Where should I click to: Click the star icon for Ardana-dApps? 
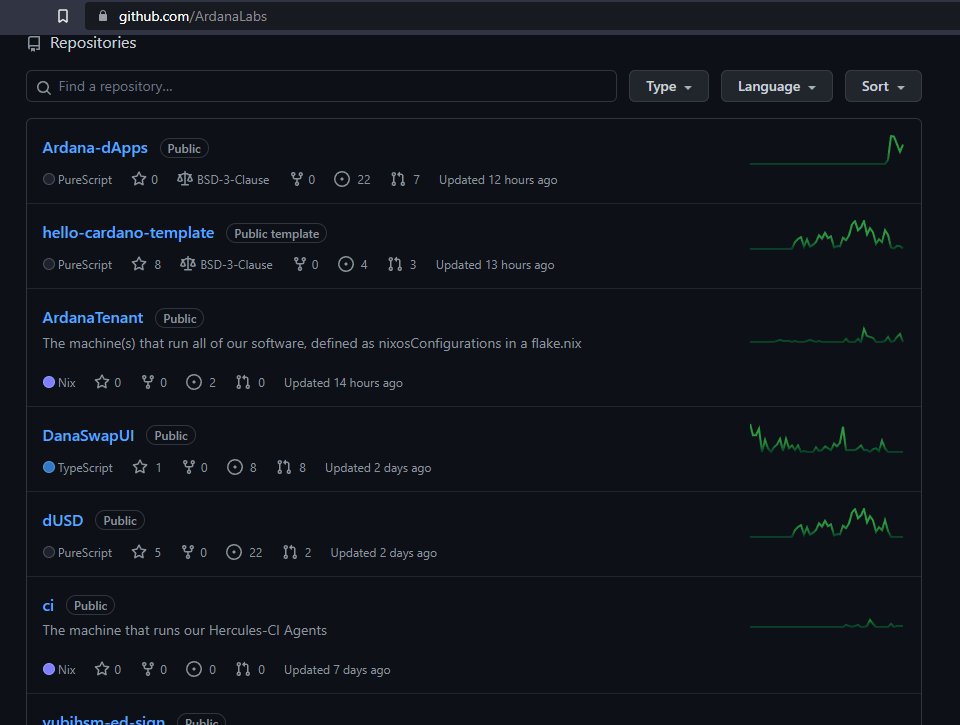point(139,179)
